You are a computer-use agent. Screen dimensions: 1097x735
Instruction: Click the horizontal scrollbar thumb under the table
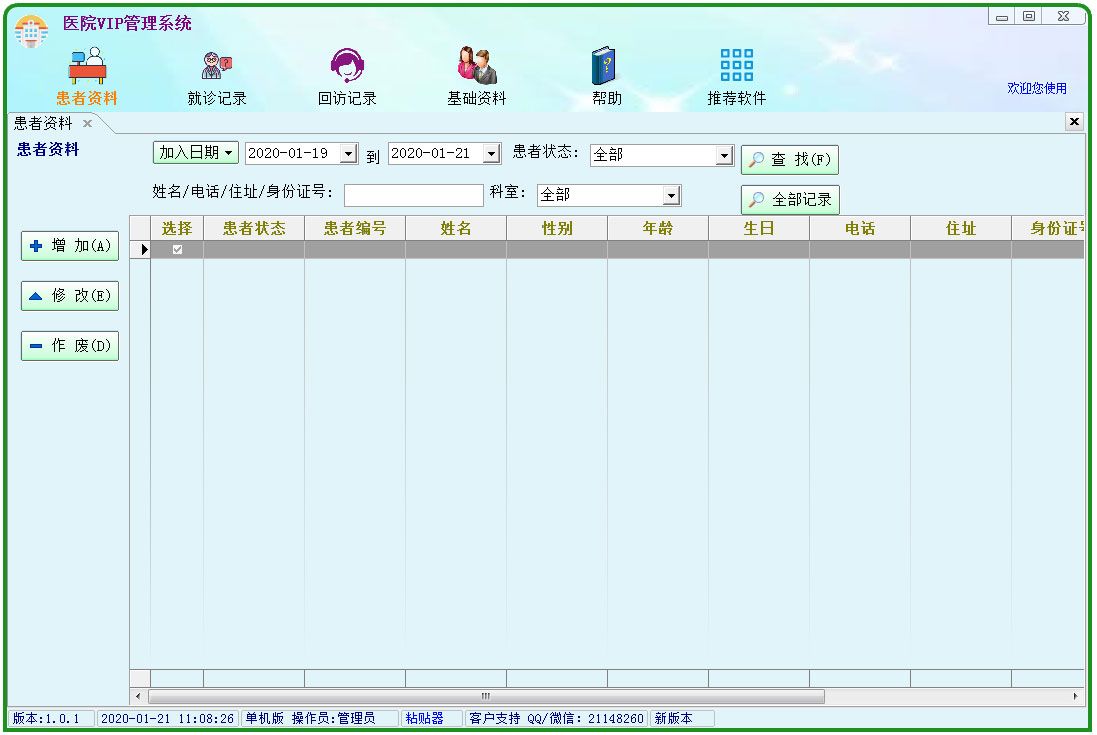[x=486, y=697]
